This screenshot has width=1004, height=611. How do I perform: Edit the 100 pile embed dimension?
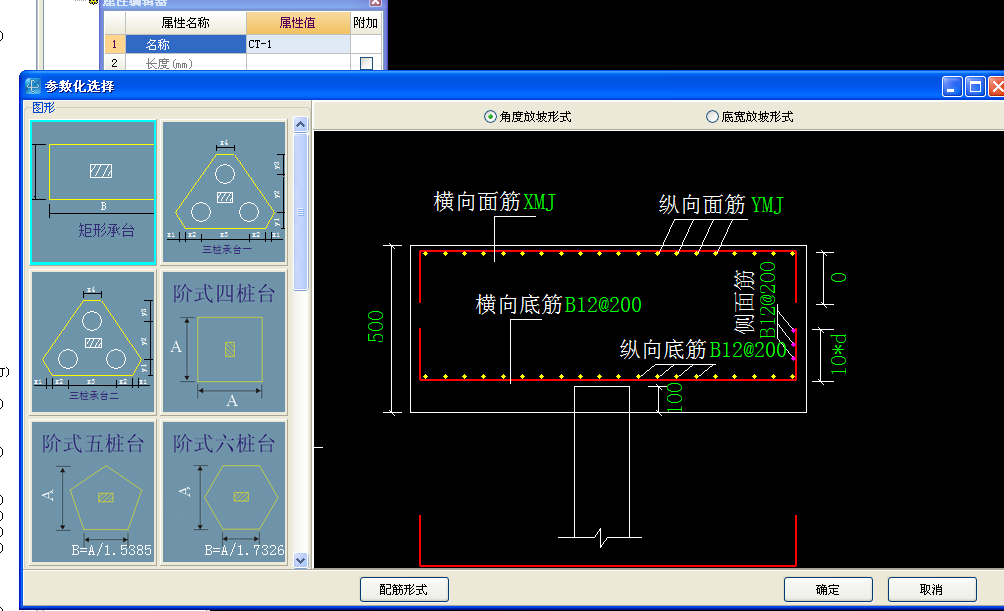coord(675,397)
